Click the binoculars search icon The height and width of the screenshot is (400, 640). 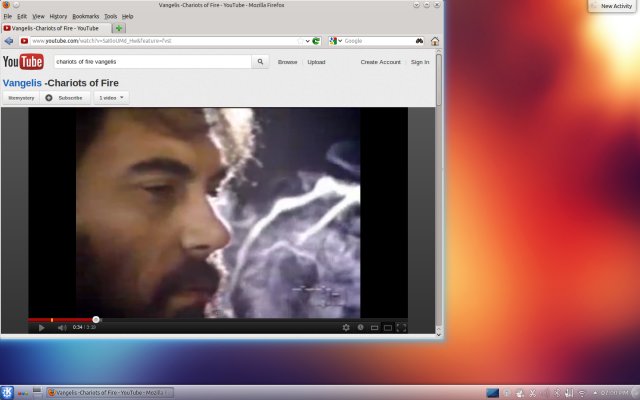click(419, 41)
